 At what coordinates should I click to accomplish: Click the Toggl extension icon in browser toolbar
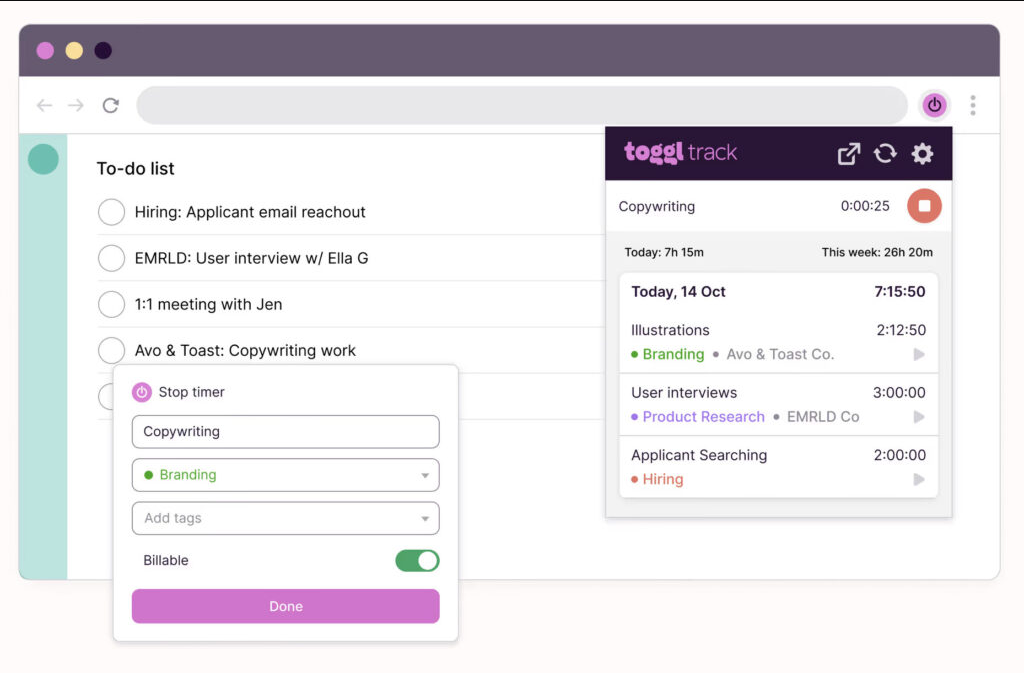[935, 105]
